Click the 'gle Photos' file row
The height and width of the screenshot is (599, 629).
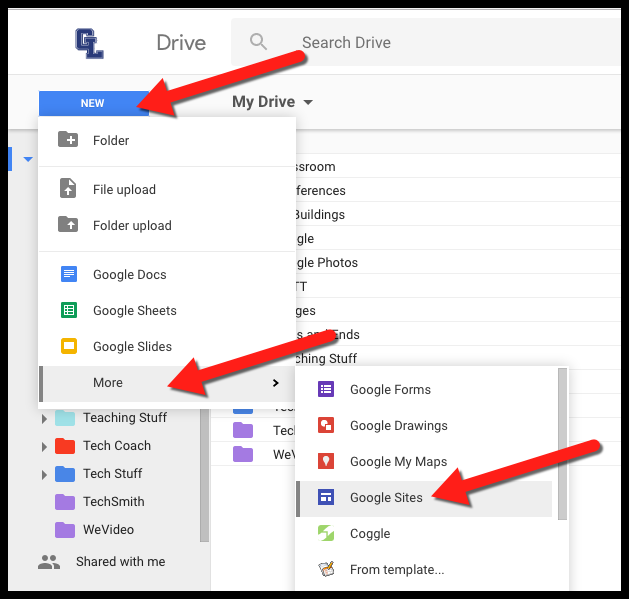(457, 262)
